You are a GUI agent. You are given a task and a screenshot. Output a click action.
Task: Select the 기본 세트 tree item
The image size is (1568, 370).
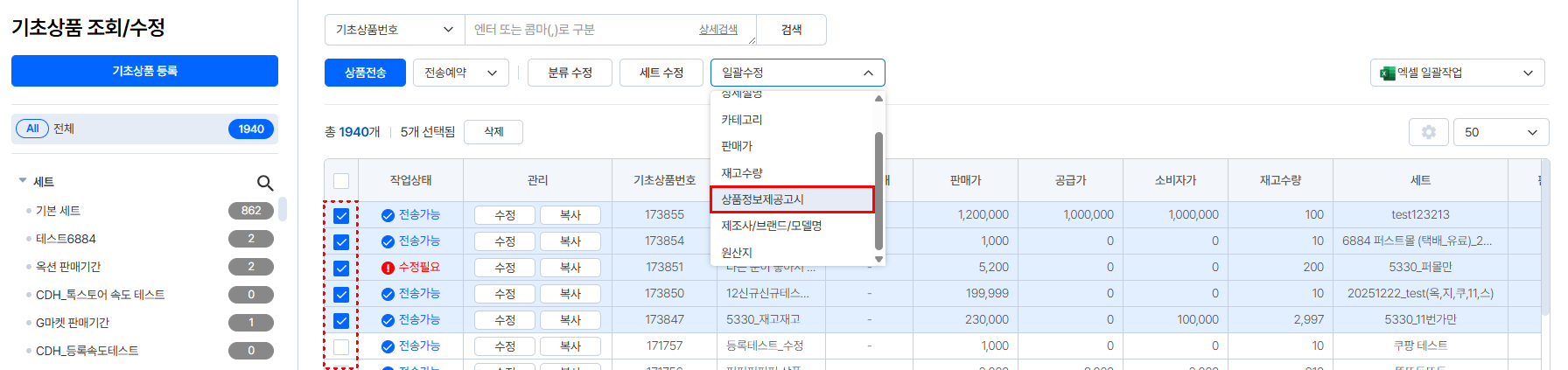click(58, 211)
